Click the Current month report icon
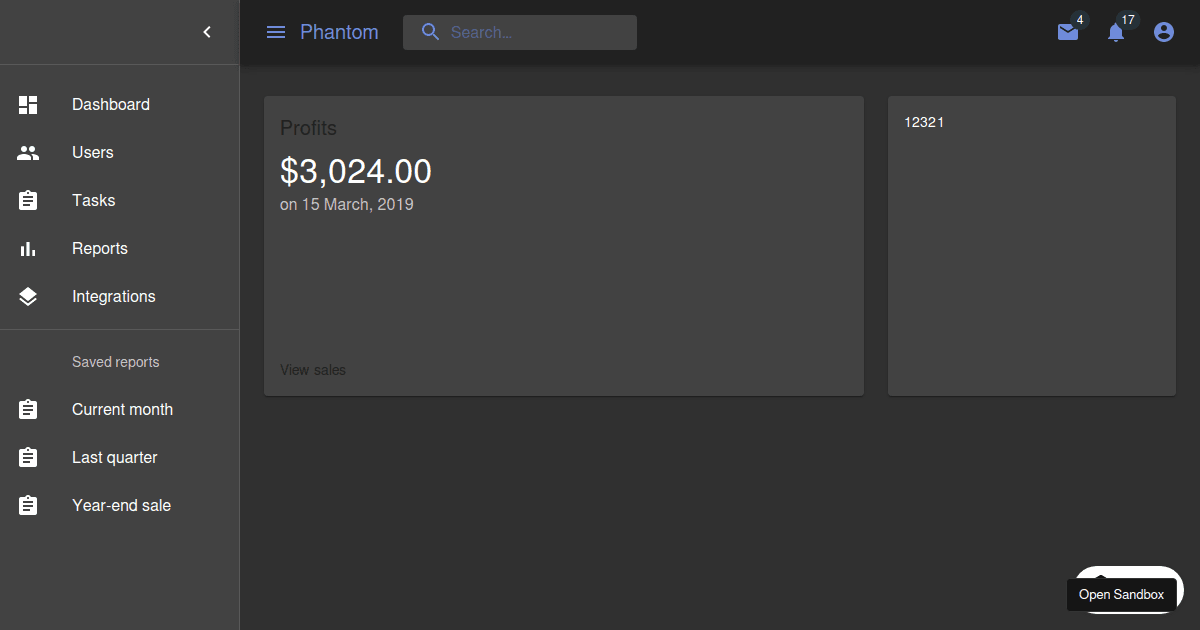The height and width of the screenshot is (630, 1200). coord(27,409)
